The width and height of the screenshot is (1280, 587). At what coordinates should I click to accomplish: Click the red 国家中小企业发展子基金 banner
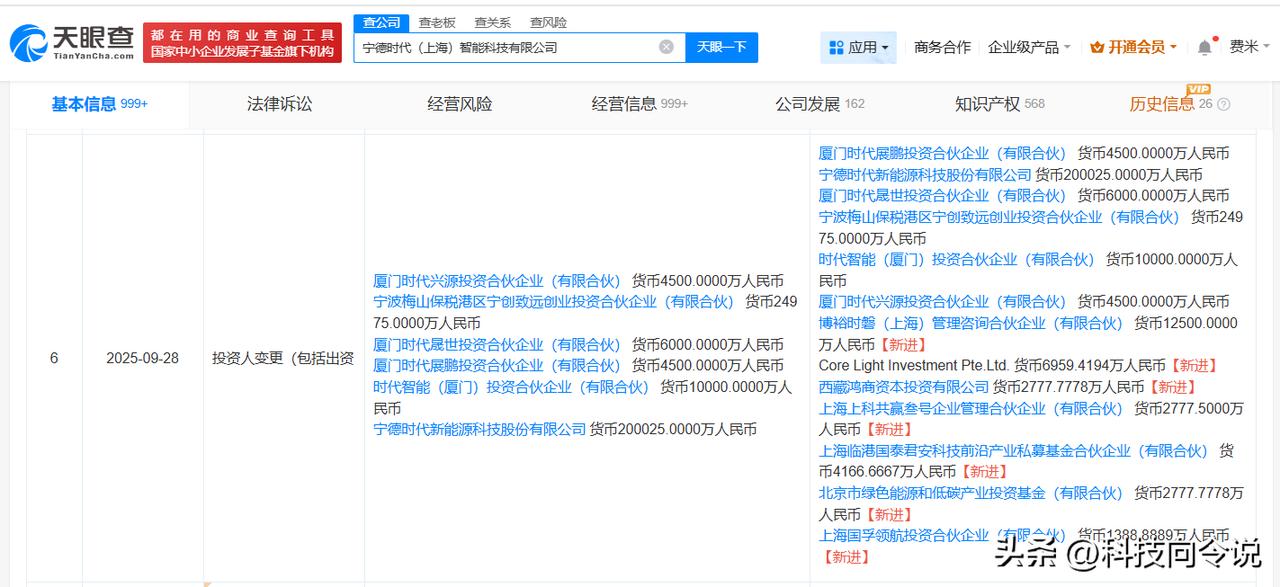pos(241,43)
